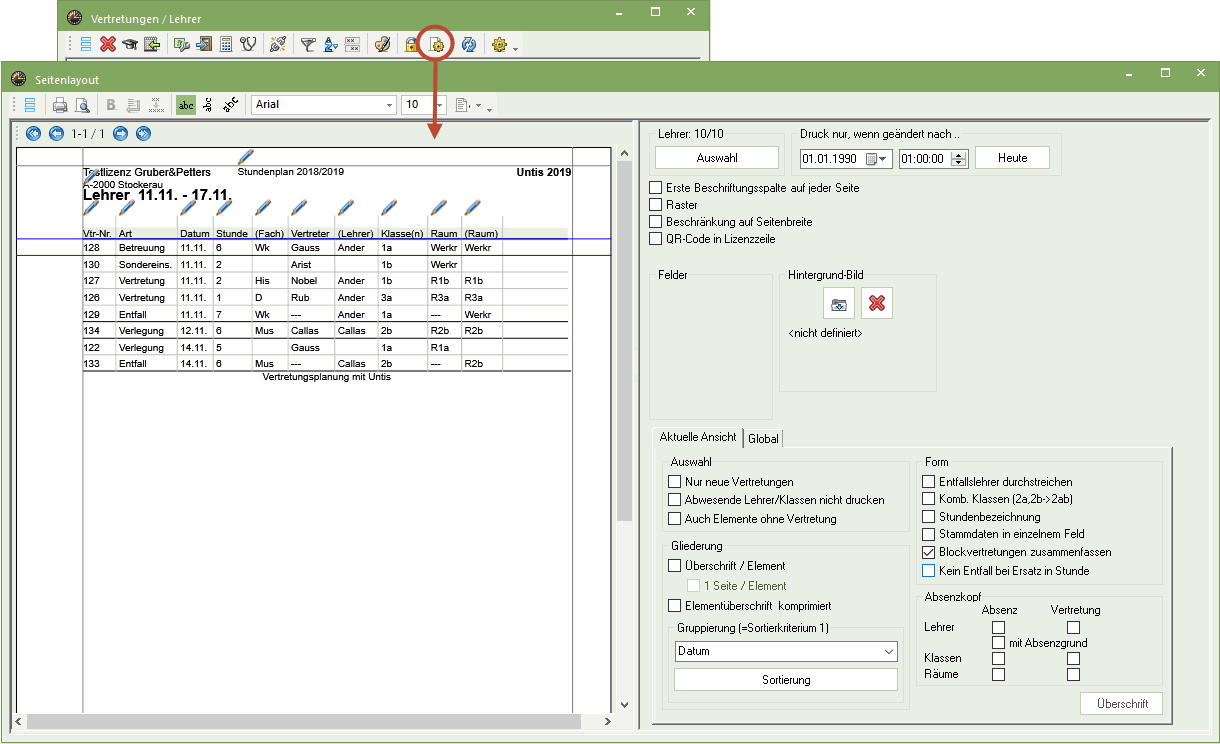Jump to the last preview page
Image resolution: width=1220 pixels, height=744 pixels.
click(143, 133)
